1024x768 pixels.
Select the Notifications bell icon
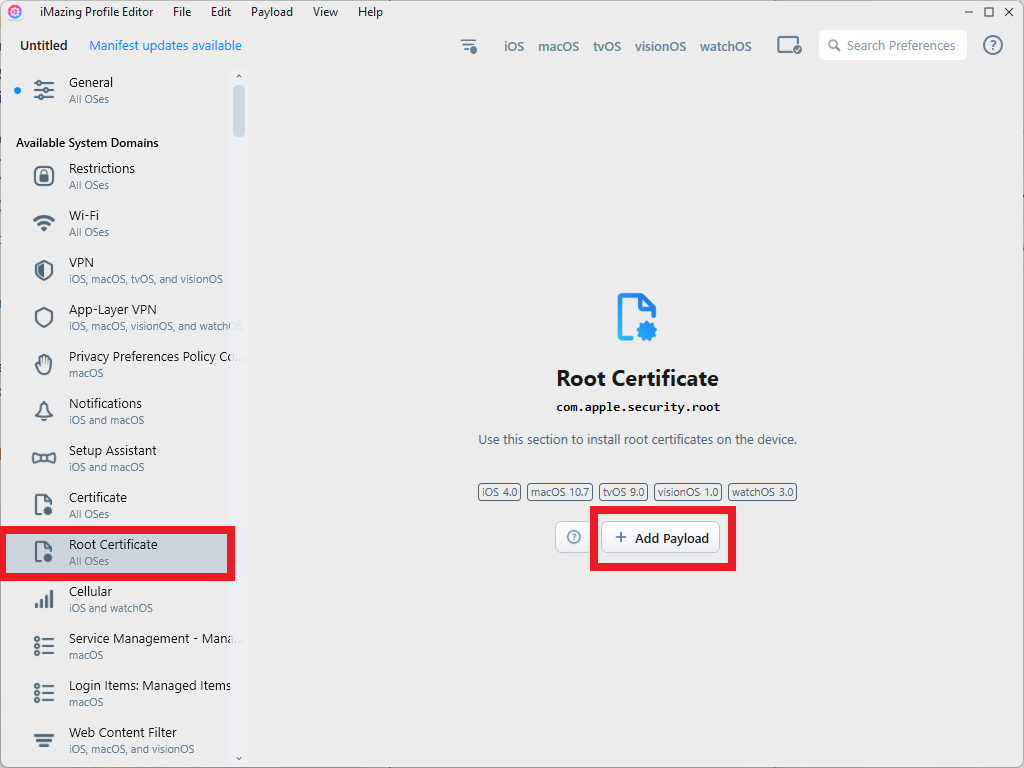tap(44, 411)
